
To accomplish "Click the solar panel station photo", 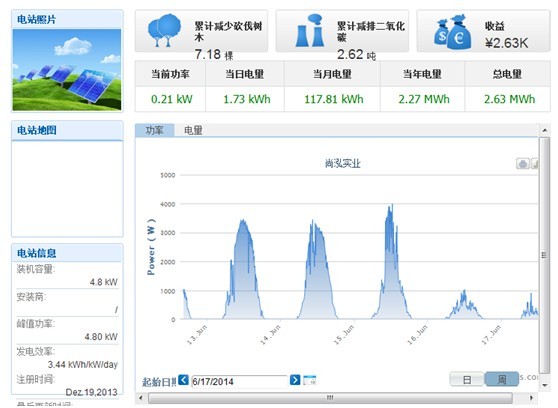I will click(67, 70).
